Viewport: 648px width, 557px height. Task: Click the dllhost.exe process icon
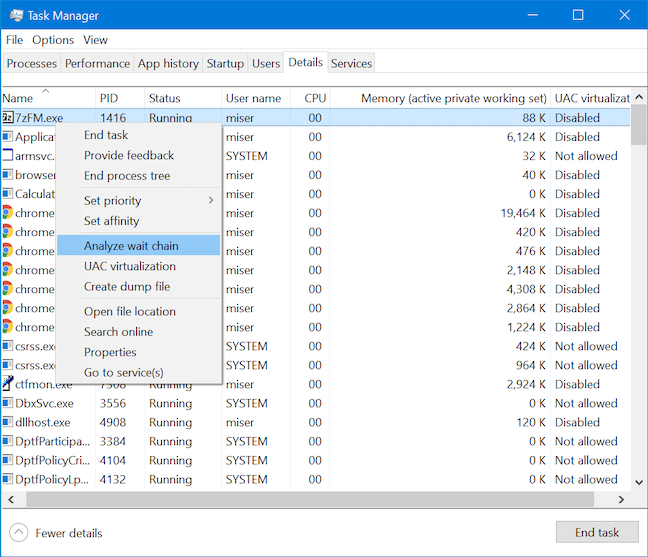tap(8, 422)
